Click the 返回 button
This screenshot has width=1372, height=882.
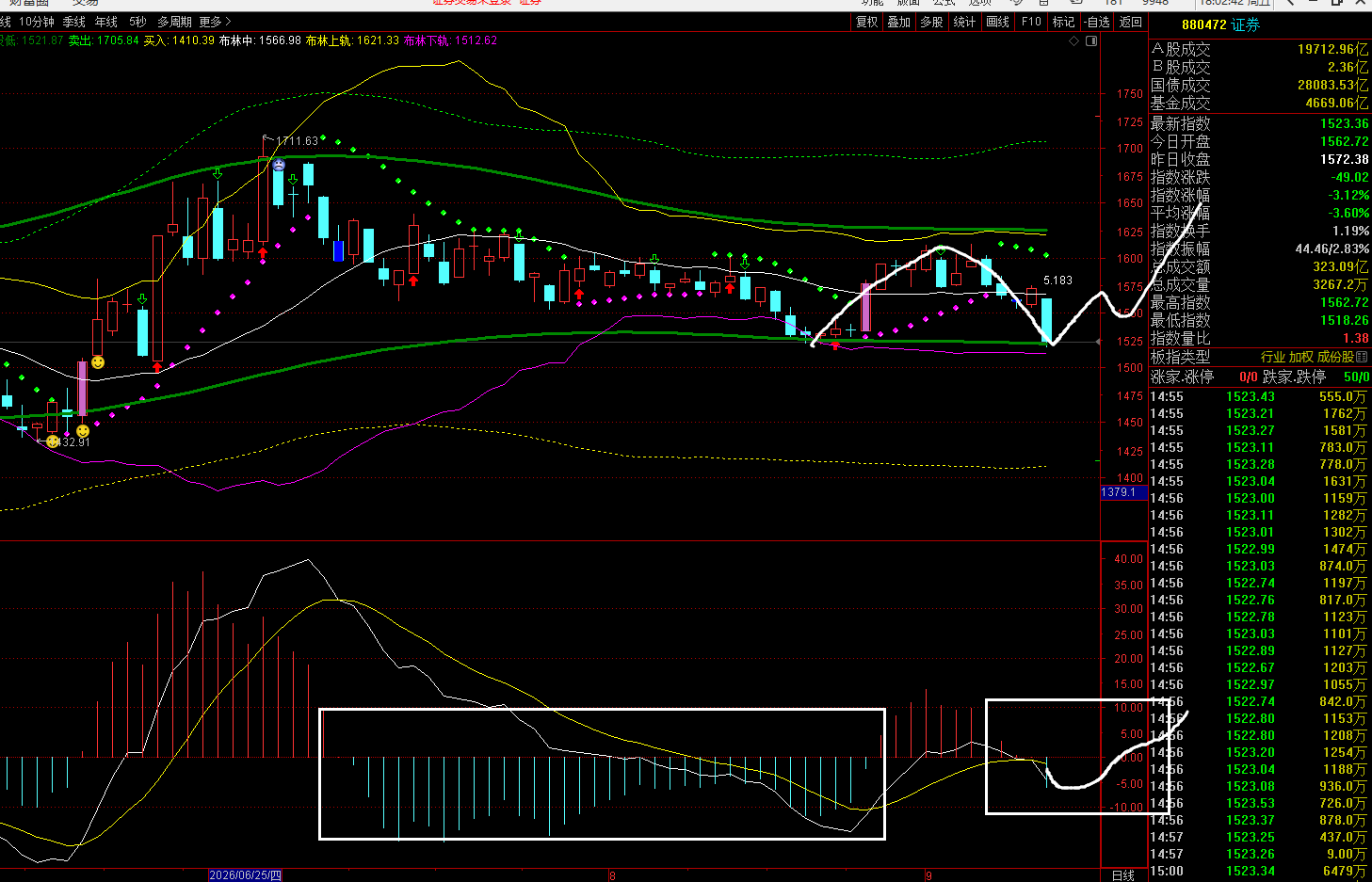click(x=1131, y=22)
